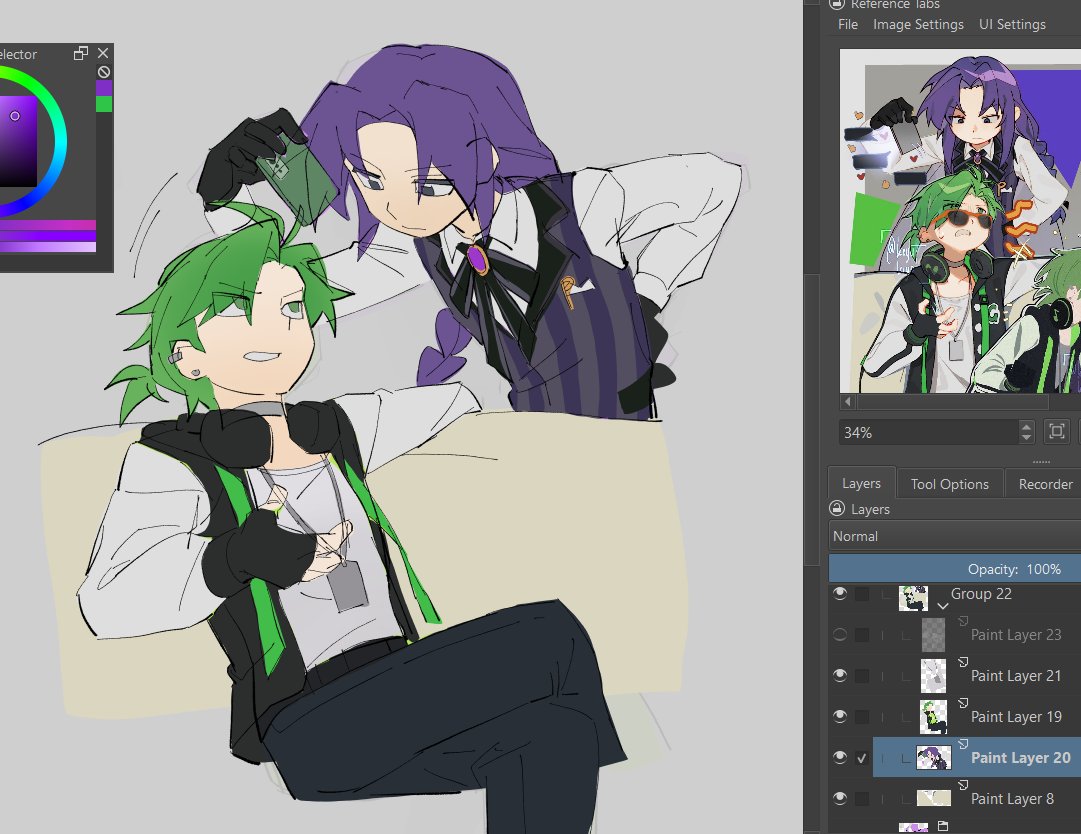The image size is (1081, 834).
Task: Lock the Layers docker
Action: [836, 509]
